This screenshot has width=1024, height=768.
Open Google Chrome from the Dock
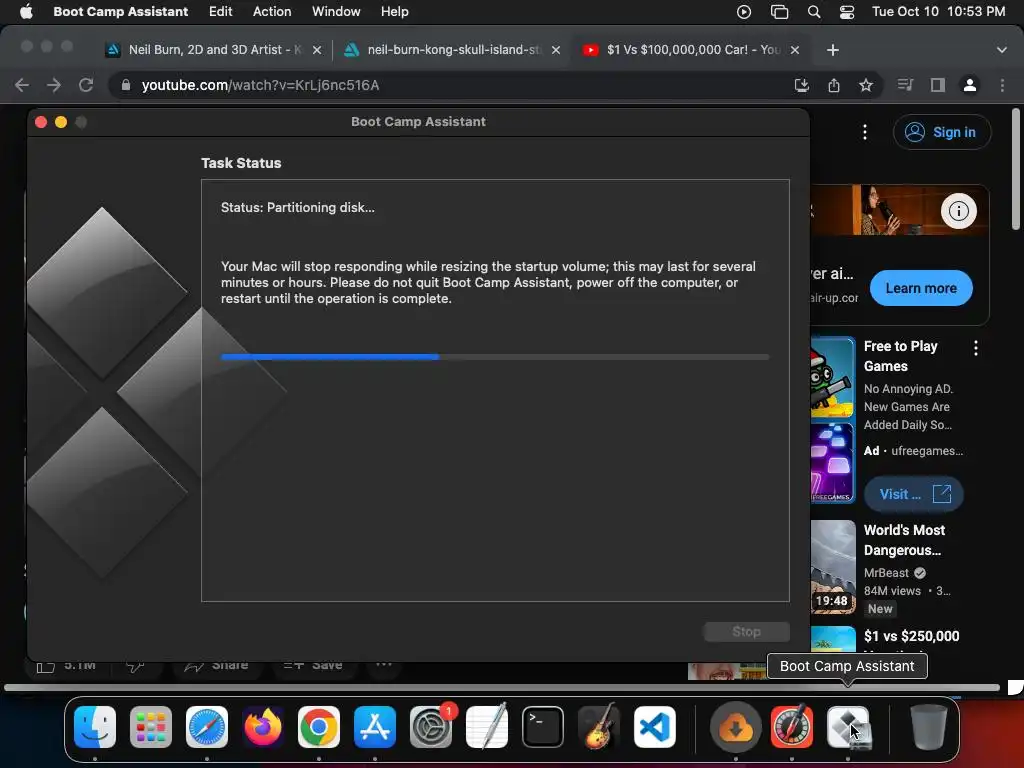point(319,727)
